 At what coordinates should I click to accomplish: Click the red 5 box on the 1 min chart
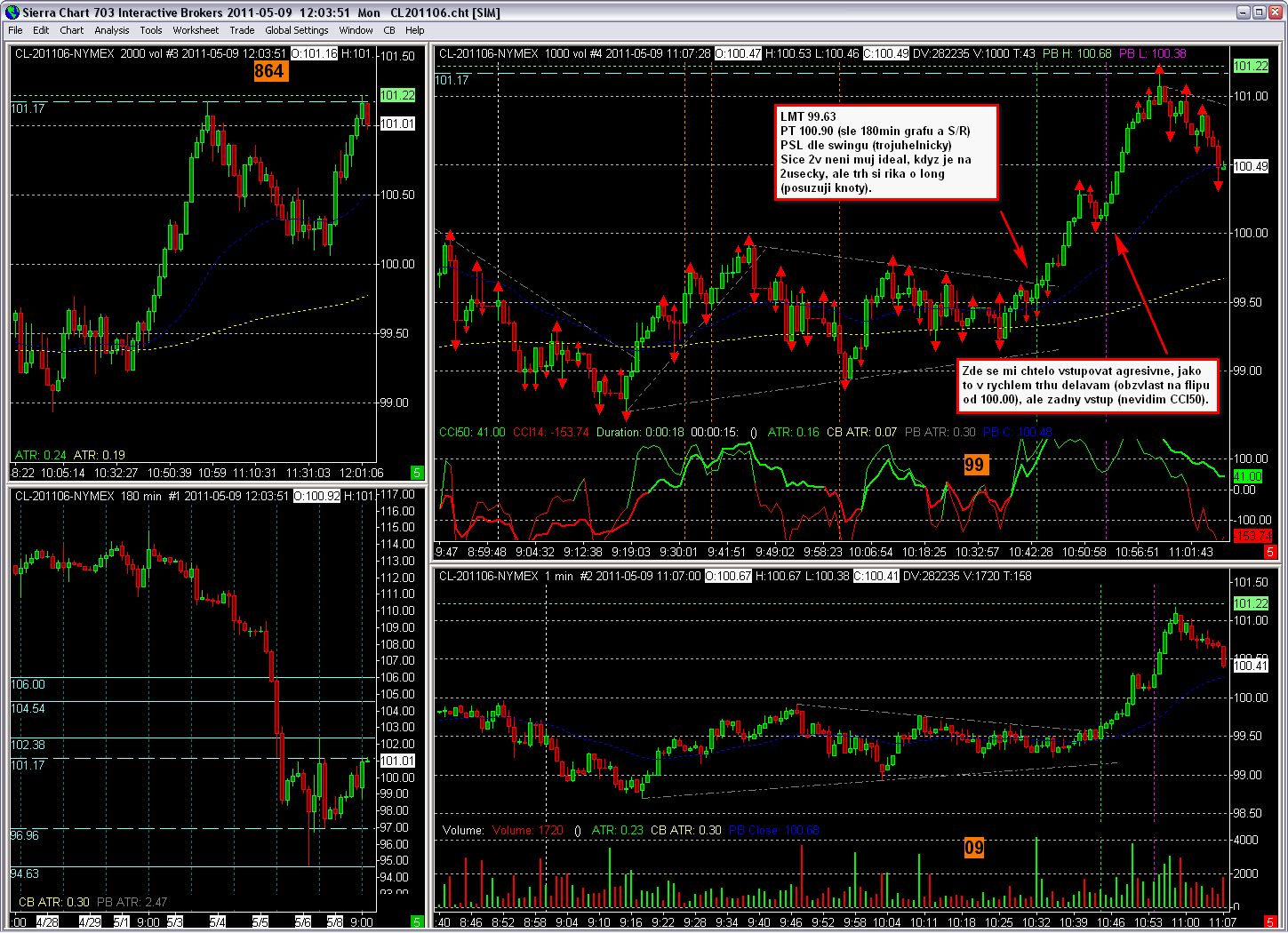pos(1271,921)
